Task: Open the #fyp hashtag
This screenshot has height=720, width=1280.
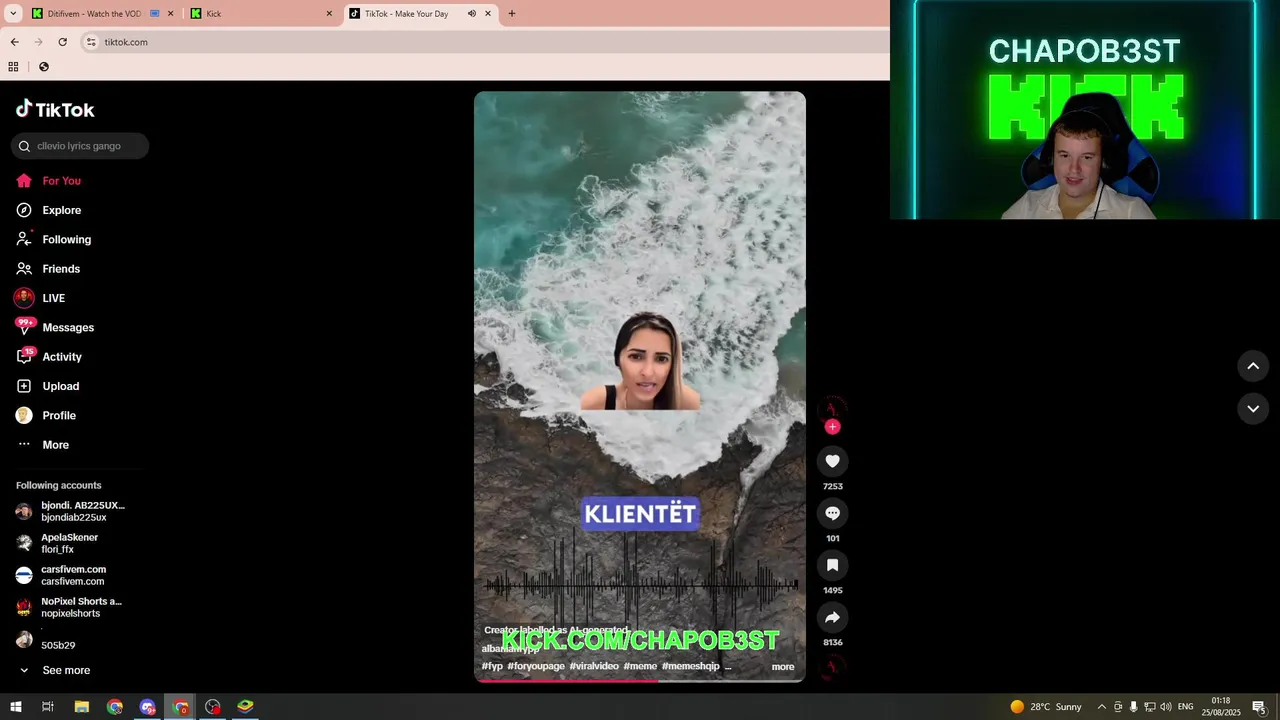Action: [x=492, y=666]
